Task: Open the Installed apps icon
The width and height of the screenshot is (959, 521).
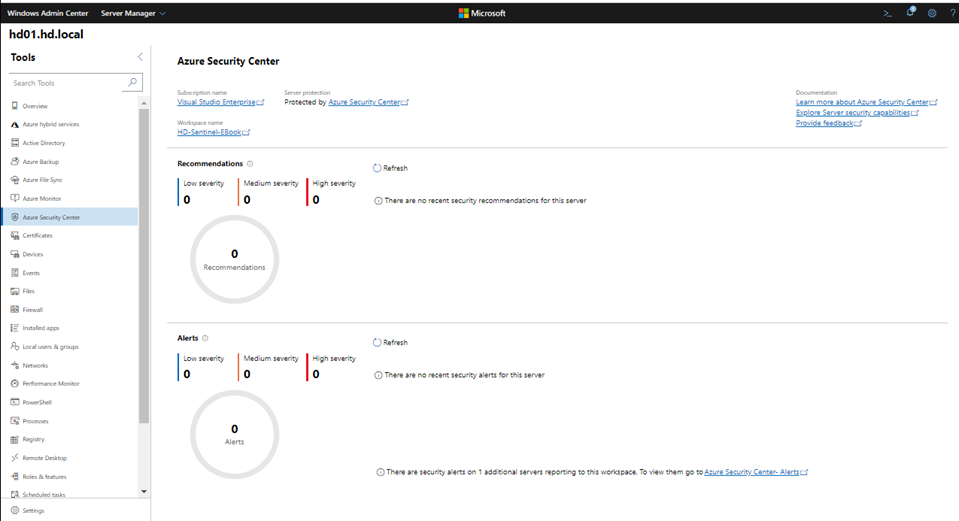Action: coord(15,328)
